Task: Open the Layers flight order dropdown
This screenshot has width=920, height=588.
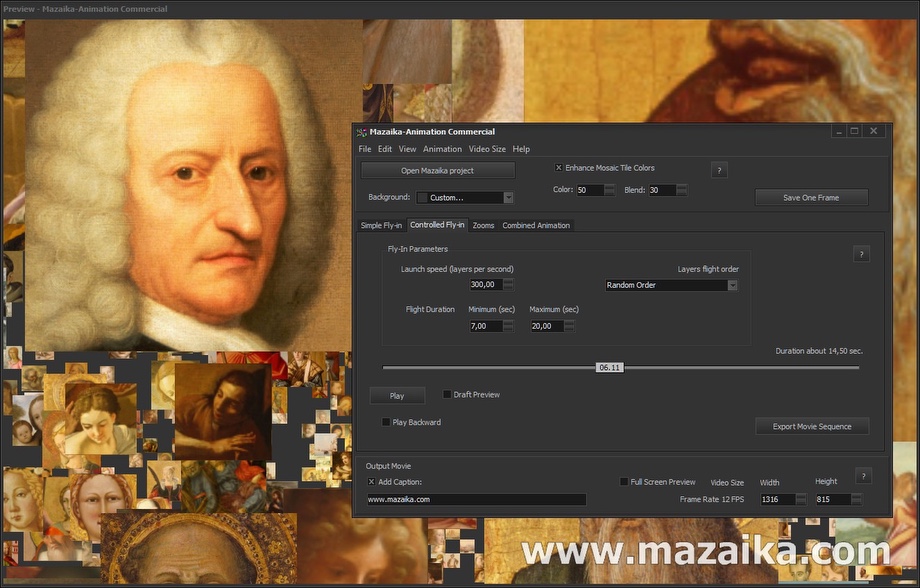Action: (x=732, y=285)
